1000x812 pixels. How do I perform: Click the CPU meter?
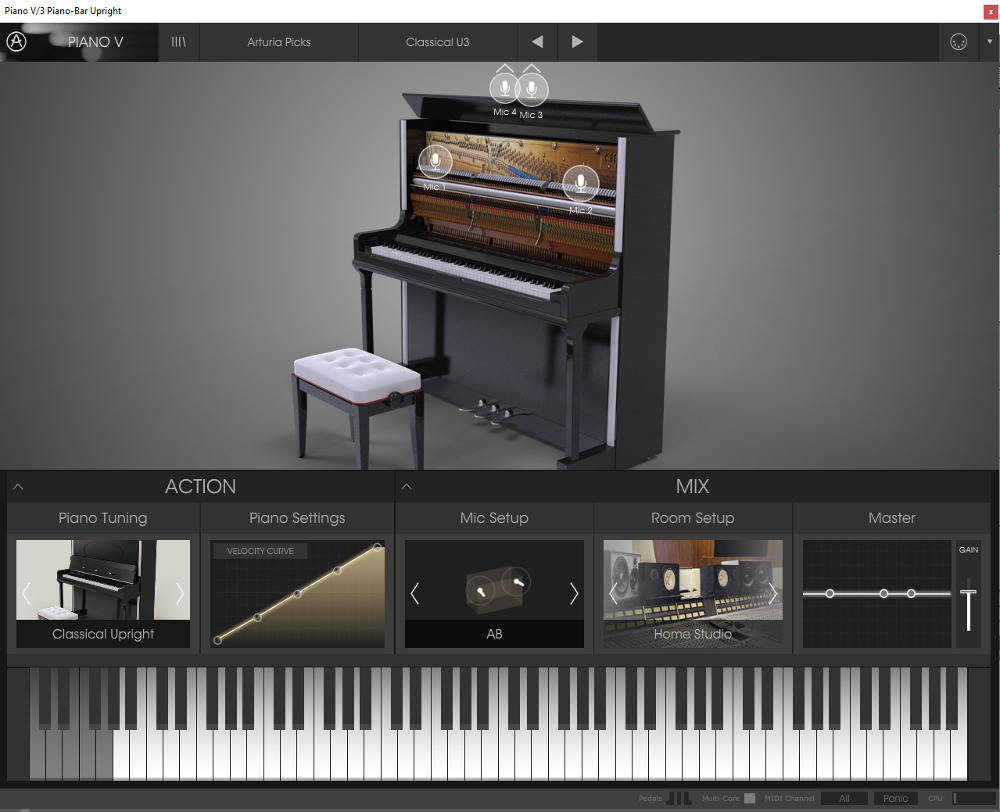974,798
